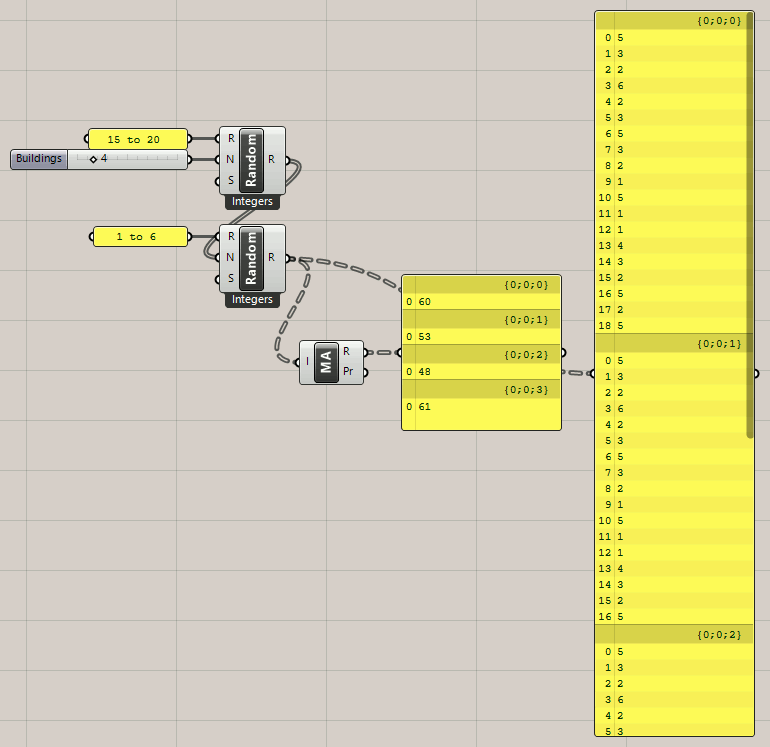
Task: Click the tall panel's vertical scrollbar
Action: (x=750, y=225)
